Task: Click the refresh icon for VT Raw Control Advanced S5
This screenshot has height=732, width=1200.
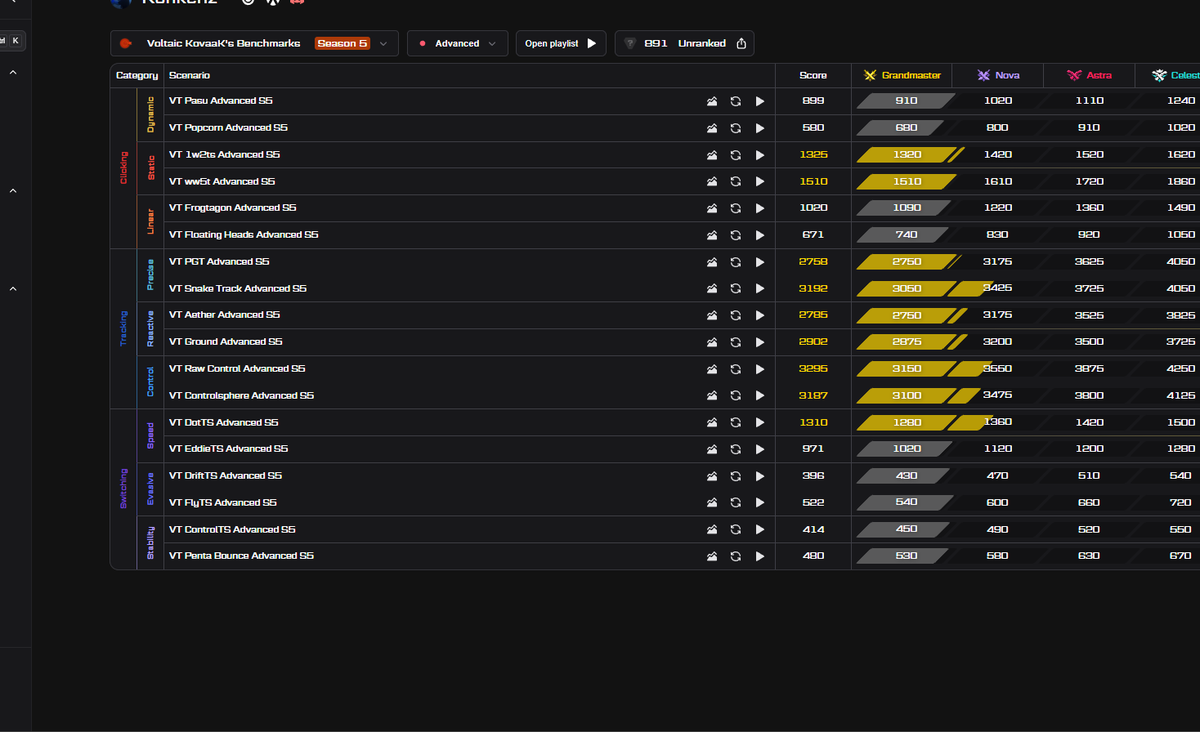Action: (736, 369)
